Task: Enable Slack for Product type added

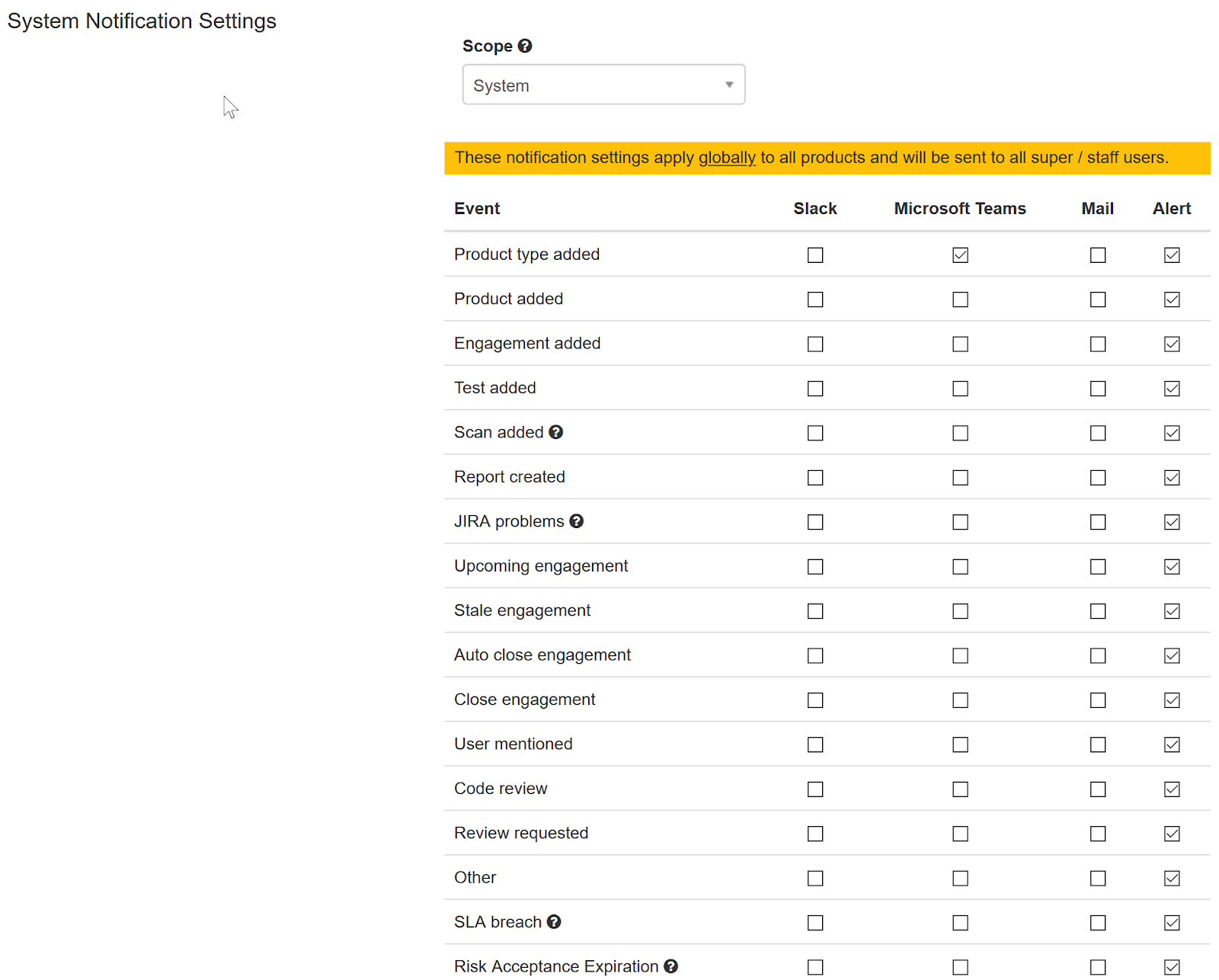Action: coord(815,255)
